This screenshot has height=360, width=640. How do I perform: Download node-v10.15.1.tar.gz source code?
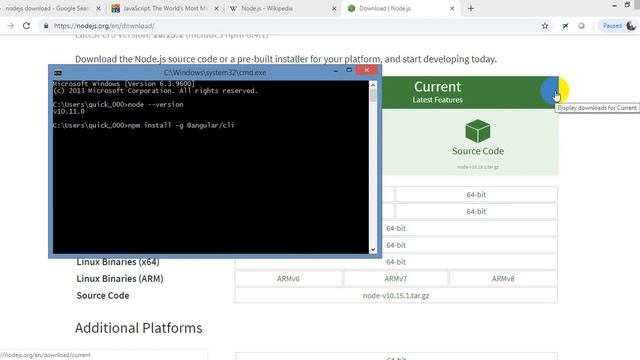[x=396, y=296]
